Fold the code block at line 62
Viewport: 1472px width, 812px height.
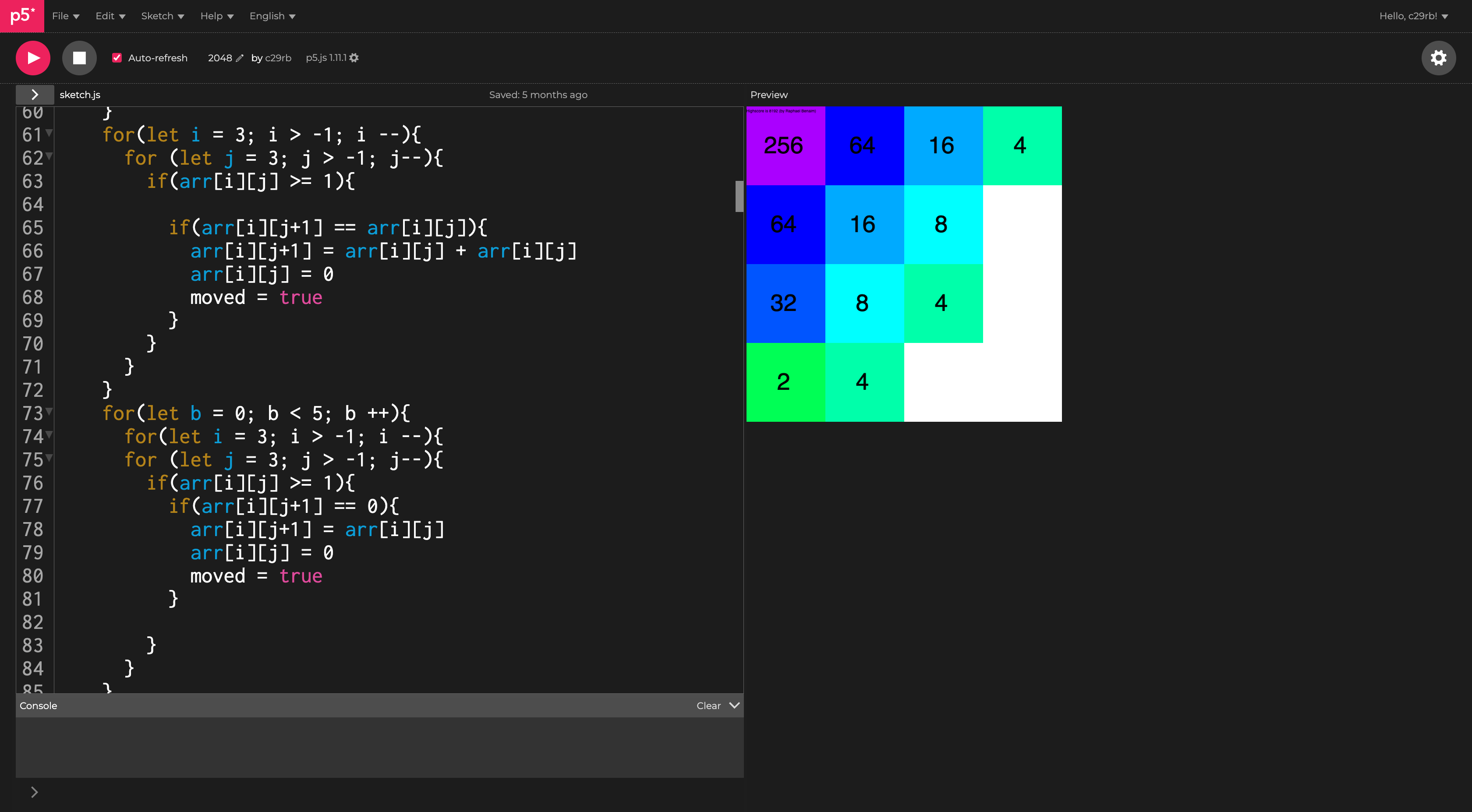coord(49,156)
